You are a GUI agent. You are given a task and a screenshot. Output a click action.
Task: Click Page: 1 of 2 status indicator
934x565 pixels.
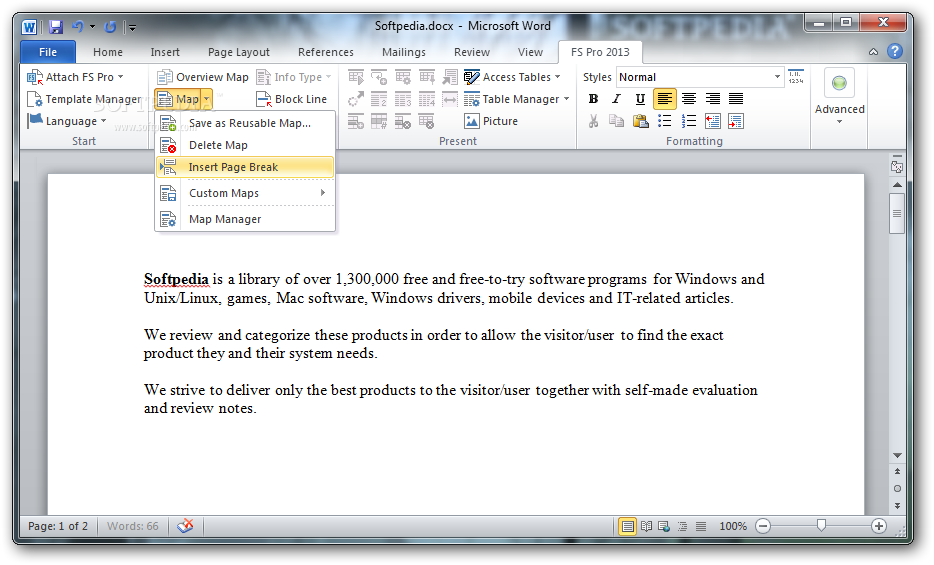[58, 526]
